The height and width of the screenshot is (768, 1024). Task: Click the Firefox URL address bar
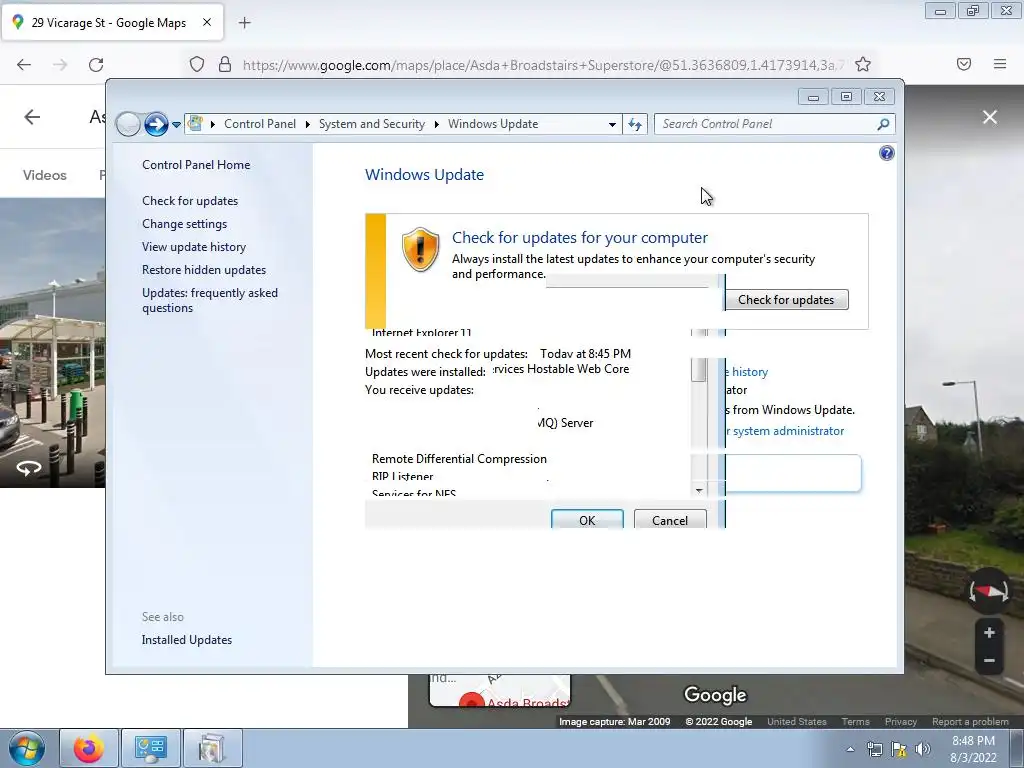542,64
